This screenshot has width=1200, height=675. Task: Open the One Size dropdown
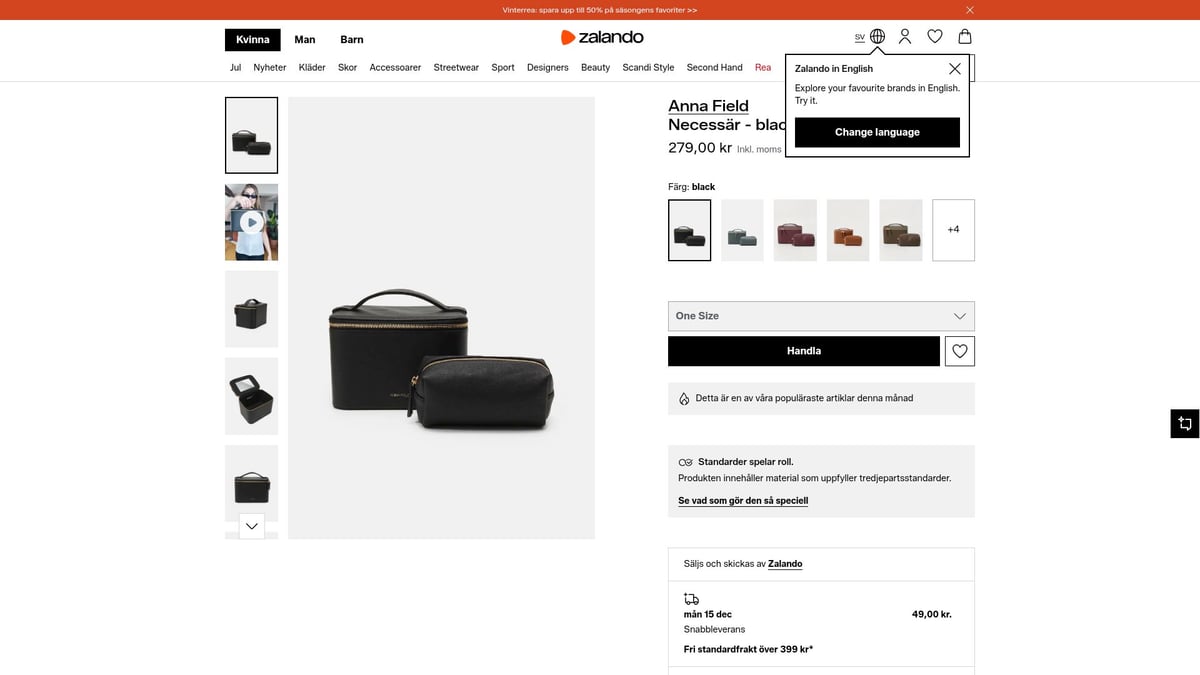click(x=821, y=316)
